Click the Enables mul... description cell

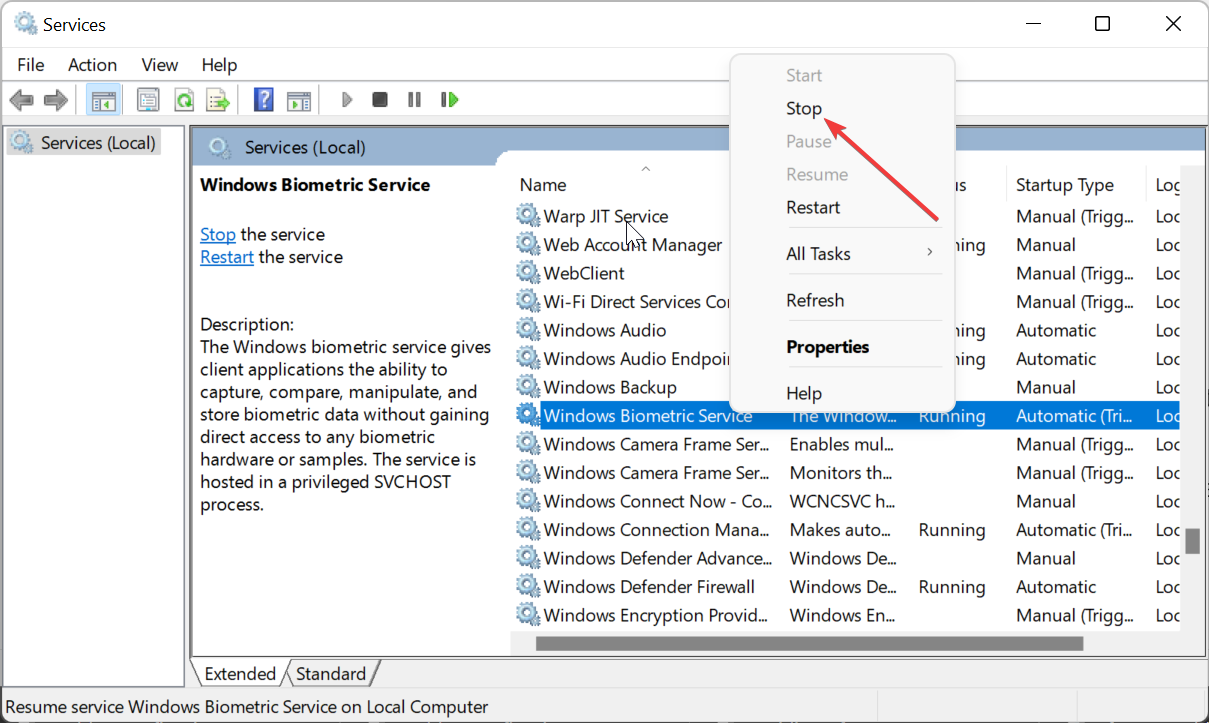pyautogui.click(x=842, y=443)
